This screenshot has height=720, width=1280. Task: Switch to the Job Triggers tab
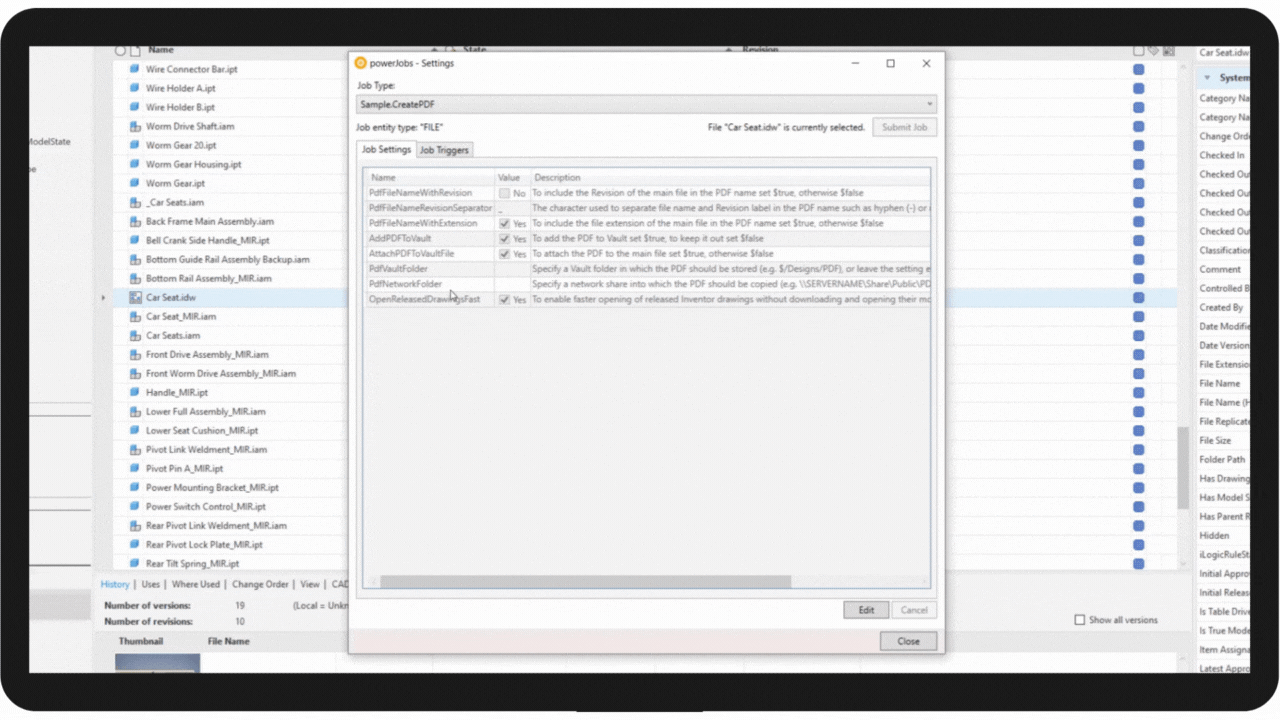click(443, 150)
